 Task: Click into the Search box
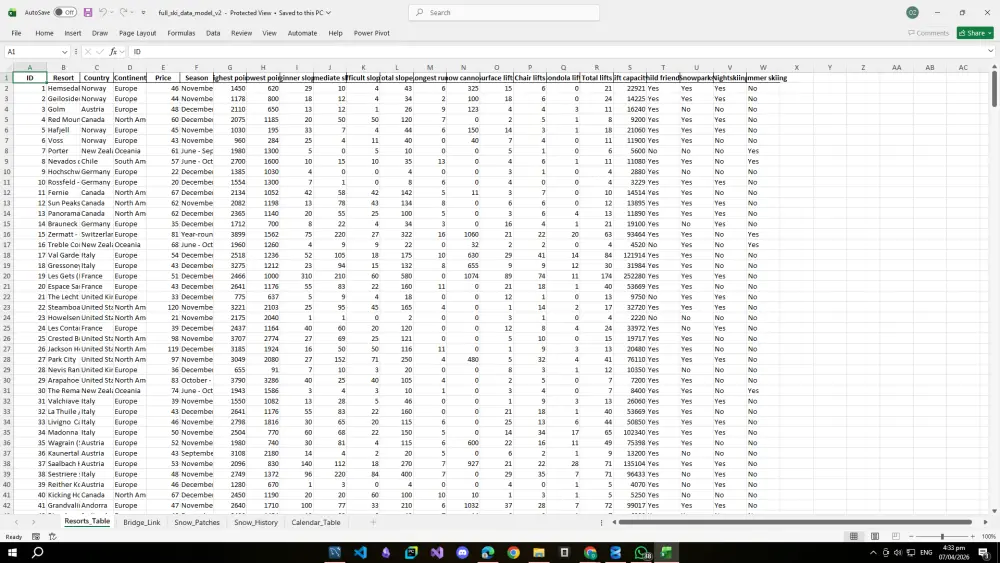pos(504,12)
